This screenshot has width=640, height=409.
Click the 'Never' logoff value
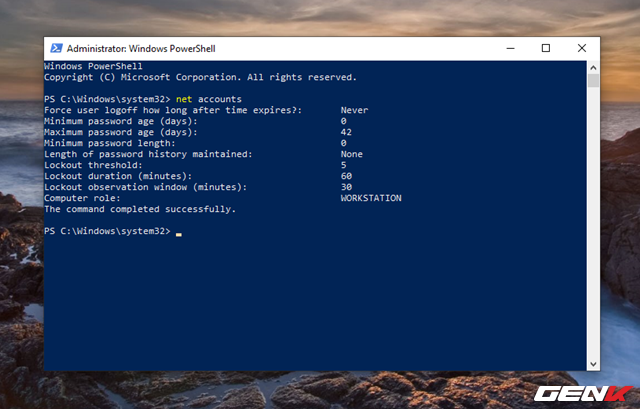[x=354, y=110]
